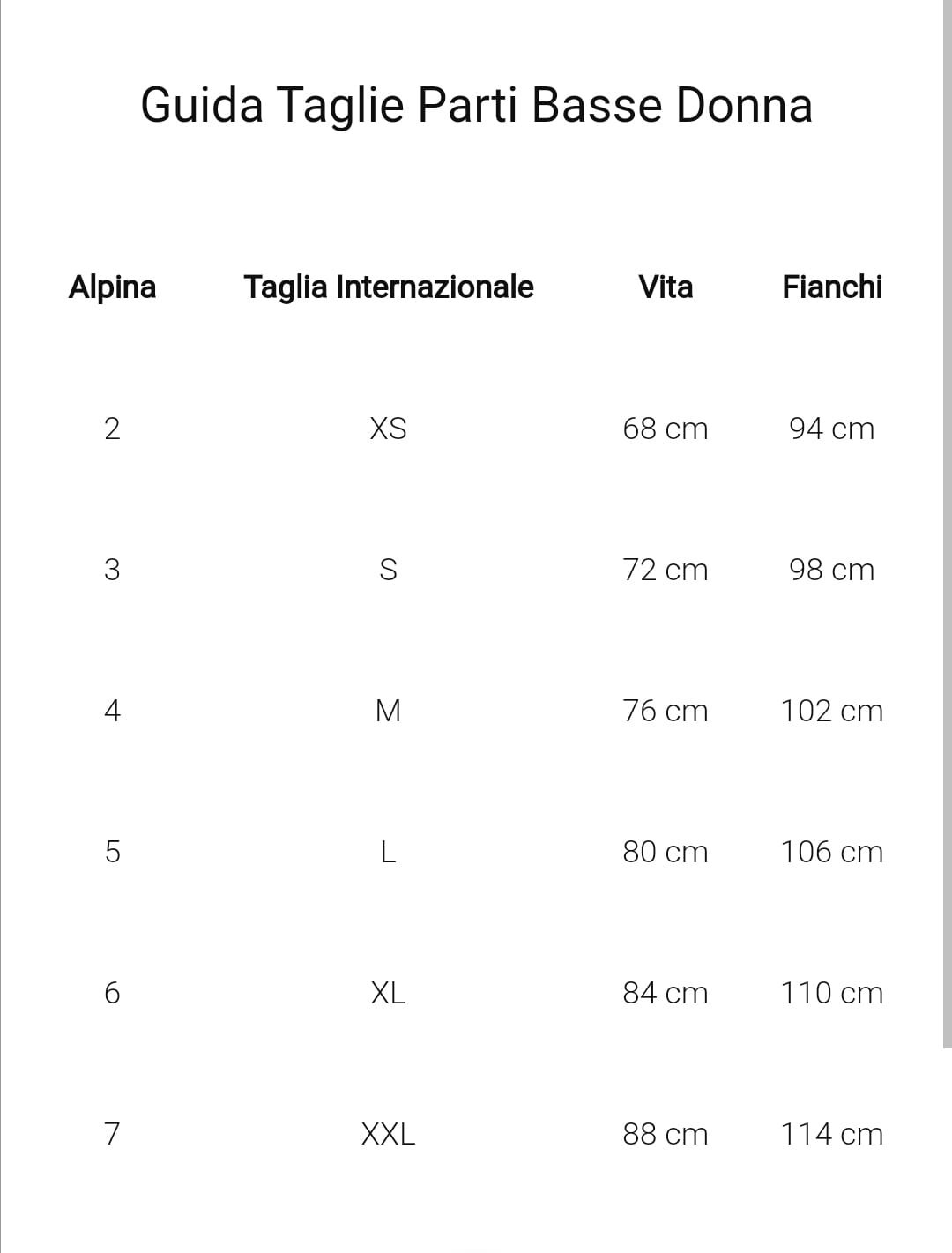
Task: Click the Fianchi column header
Action: point(831,287)
